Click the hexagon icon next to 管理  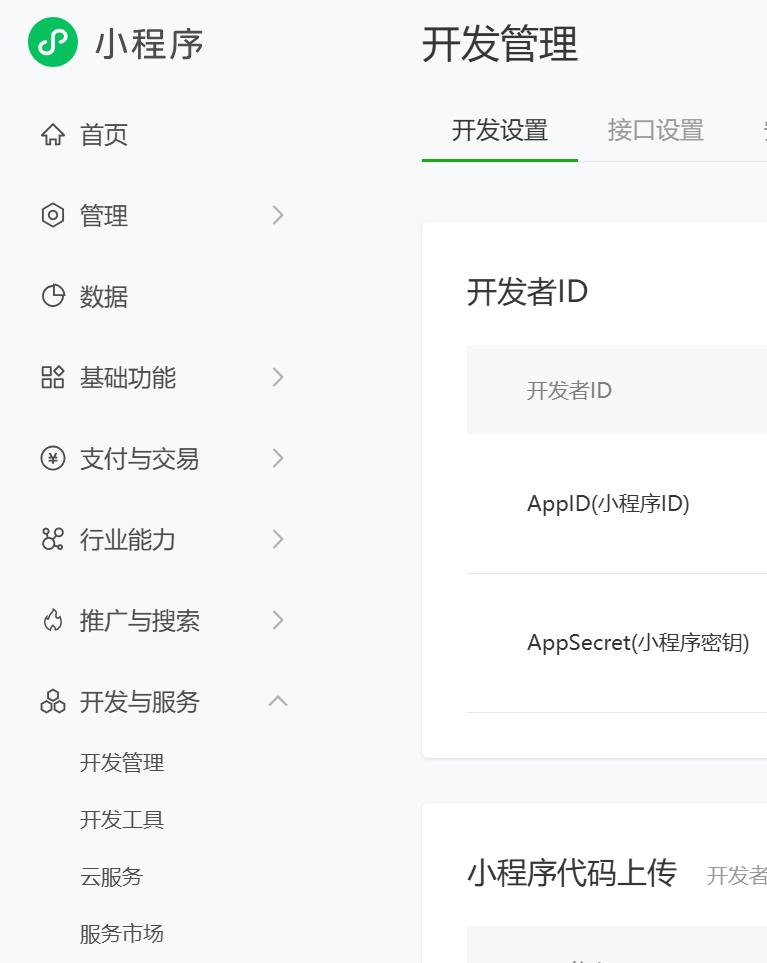coord(52,215)
